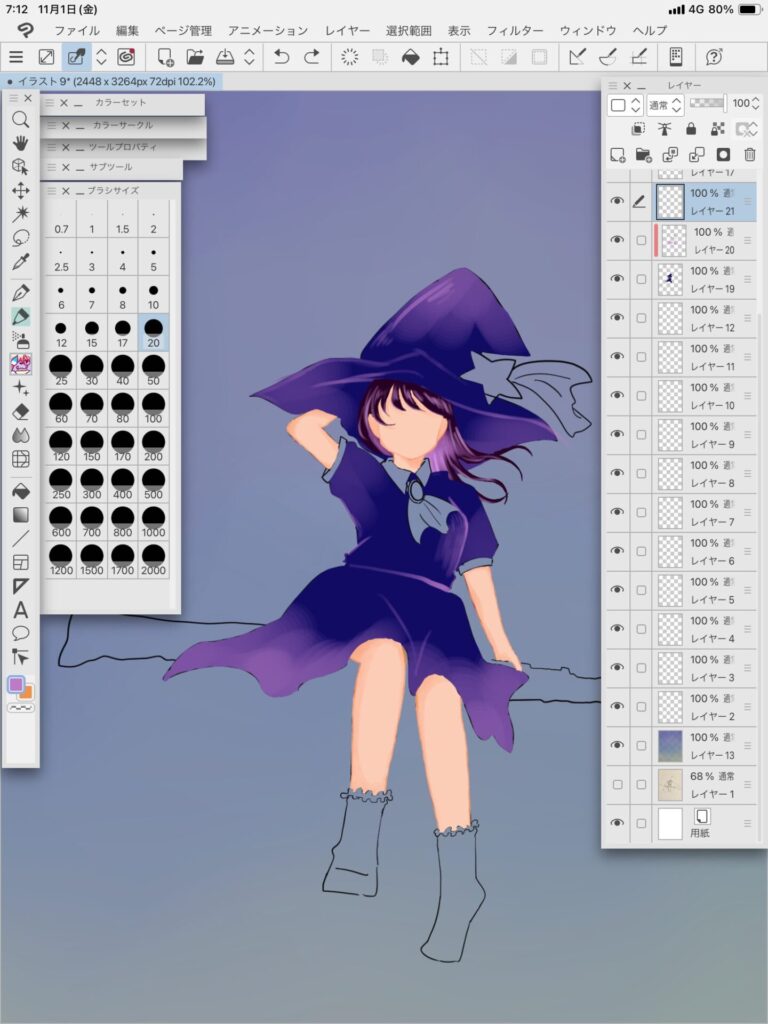
Task: Select the Airbrush tool
Action: 20,340
